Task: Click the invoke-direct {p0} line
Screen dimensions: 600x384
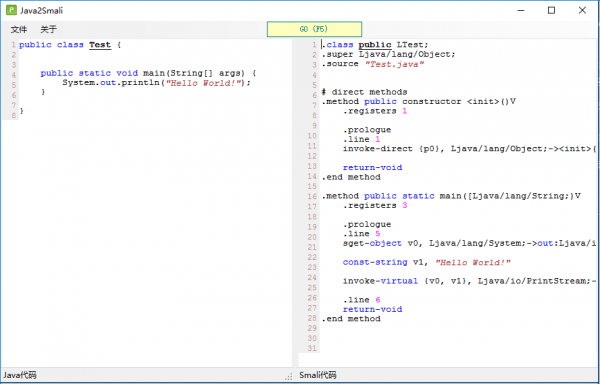Action: (470, 149)
